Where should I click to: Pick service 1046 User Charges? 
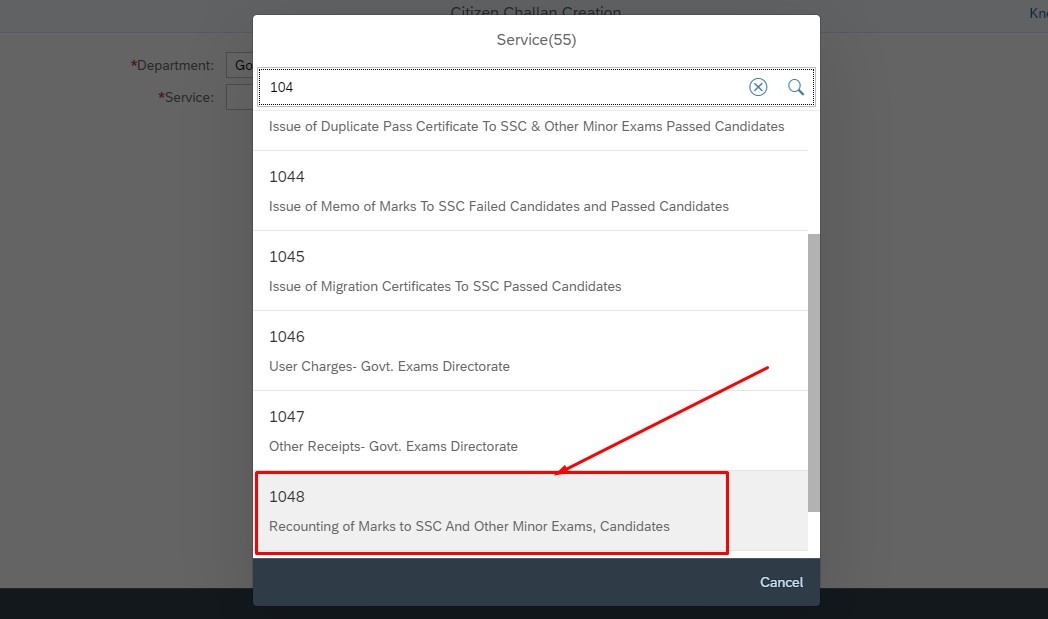tap(530, 351)
